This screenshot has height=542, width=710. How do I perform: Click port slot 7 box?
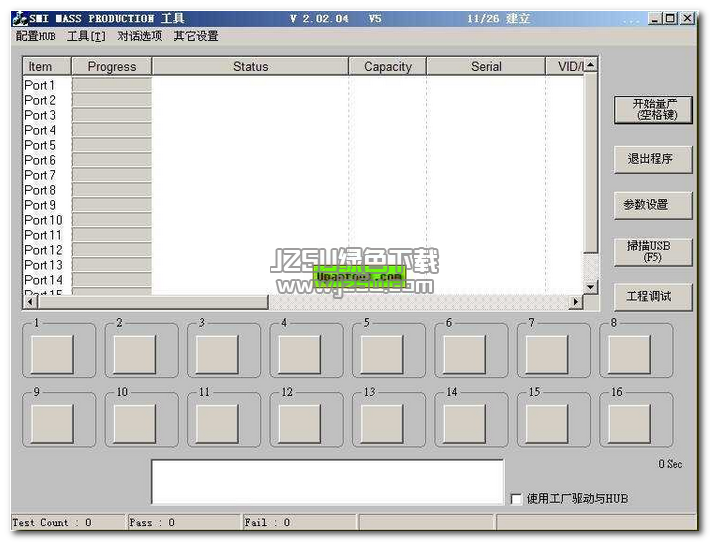[547, 354]
